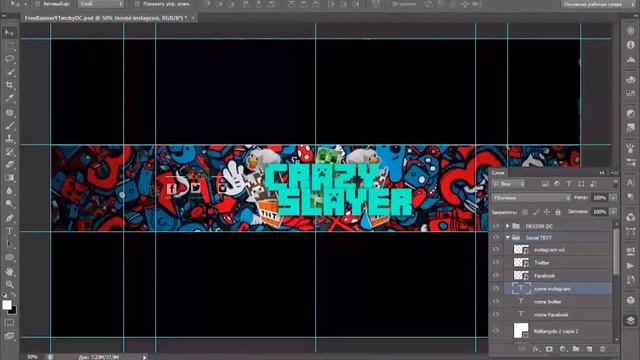Open the layer blend mode dropdown
This screenshot has width=640, height=360.
tap(531, 198)
